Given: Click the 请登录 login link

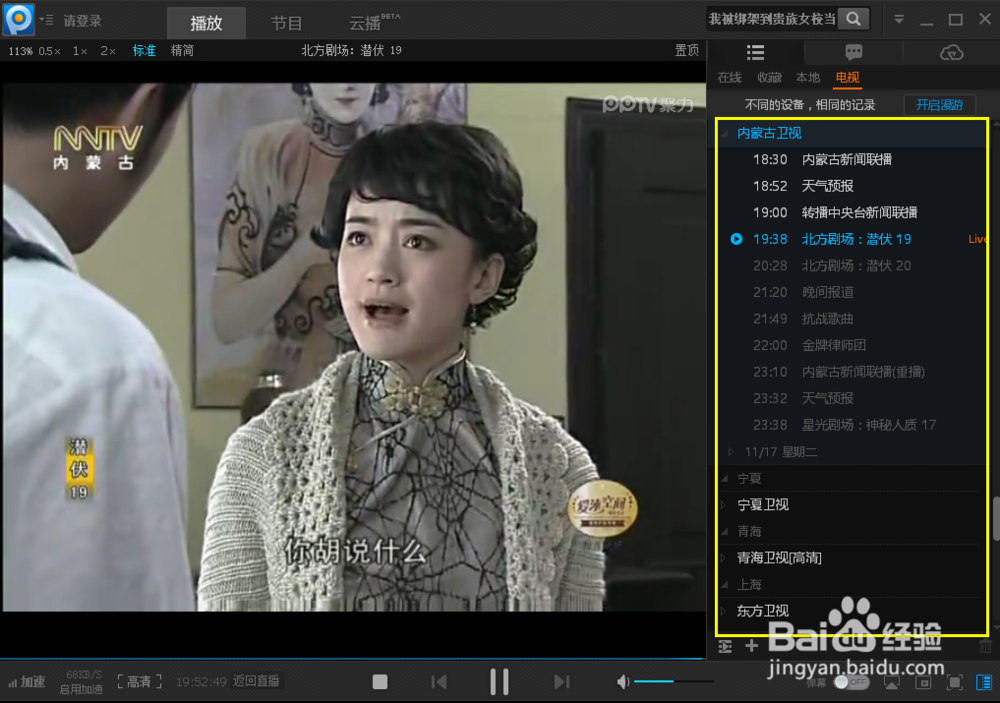Looking at the screenshot, I should 82,21.
